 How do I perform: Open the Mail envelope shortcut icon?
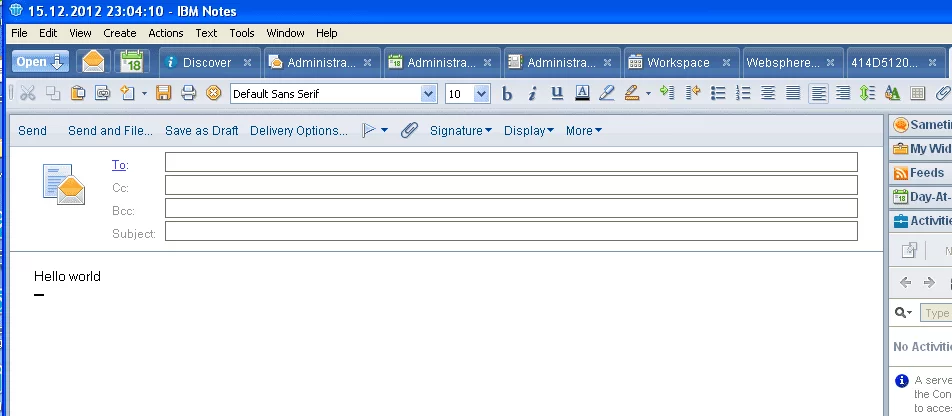[93, 62]
